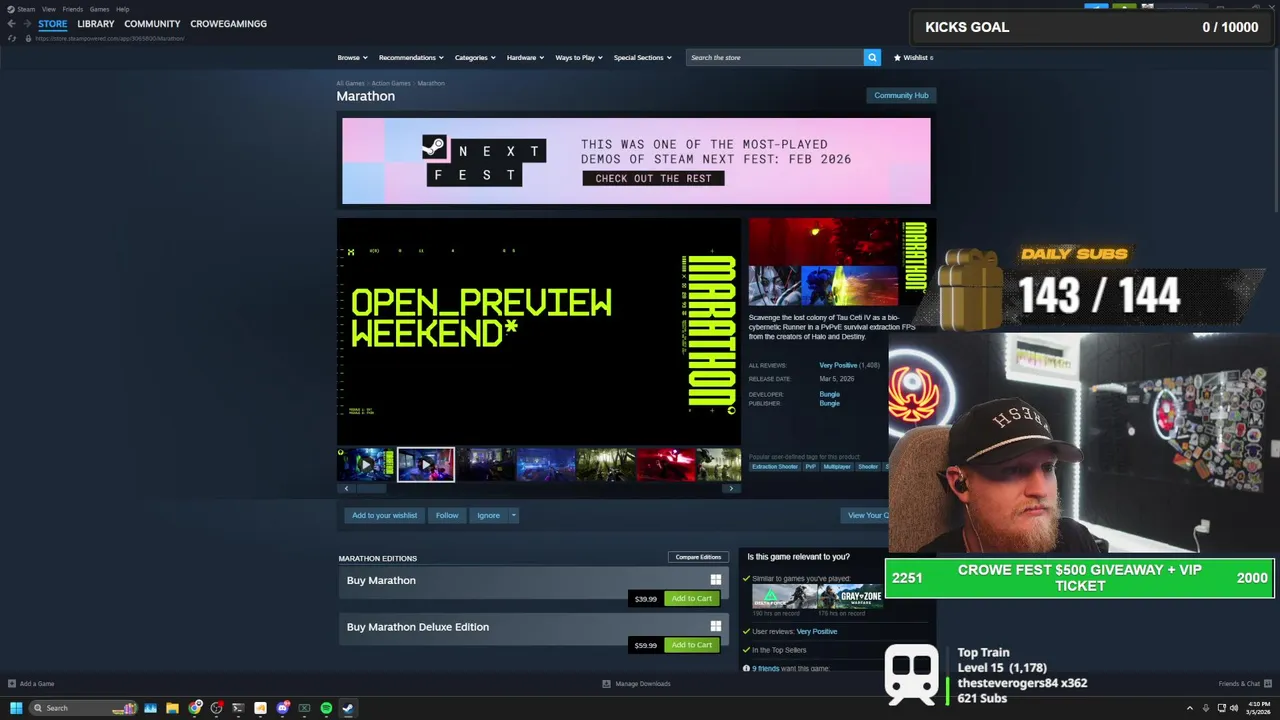Select the STORE tab
This screenshot has width=1280, height=720.
[x=53, y=24]
